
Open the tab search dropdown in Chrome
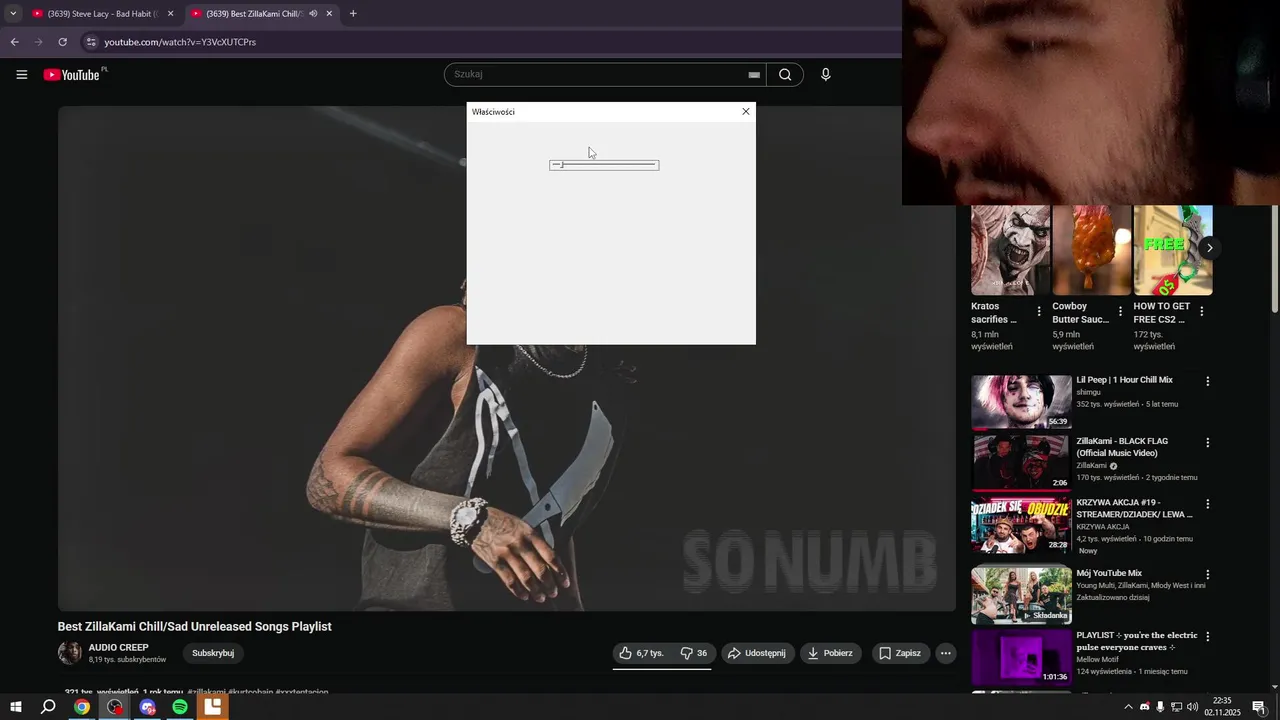pos(13,14)
